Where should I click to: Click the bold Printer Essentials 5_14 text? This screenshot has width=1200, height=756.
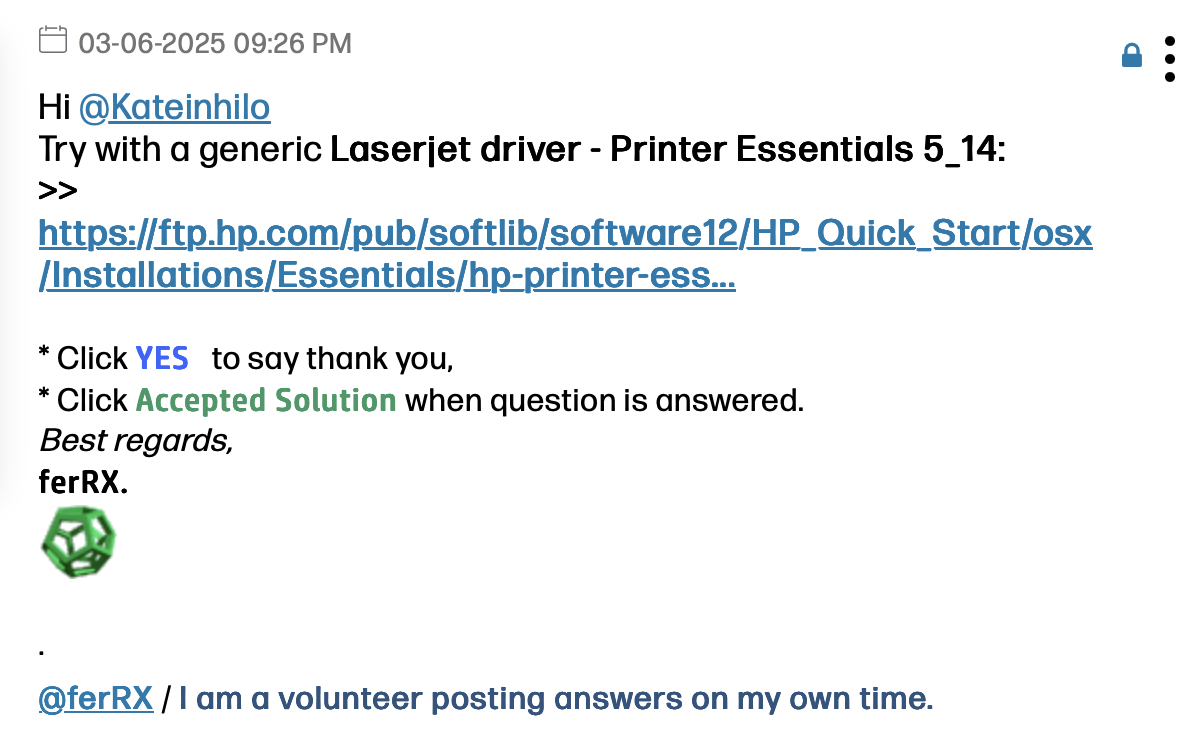(x=803, y=150)
